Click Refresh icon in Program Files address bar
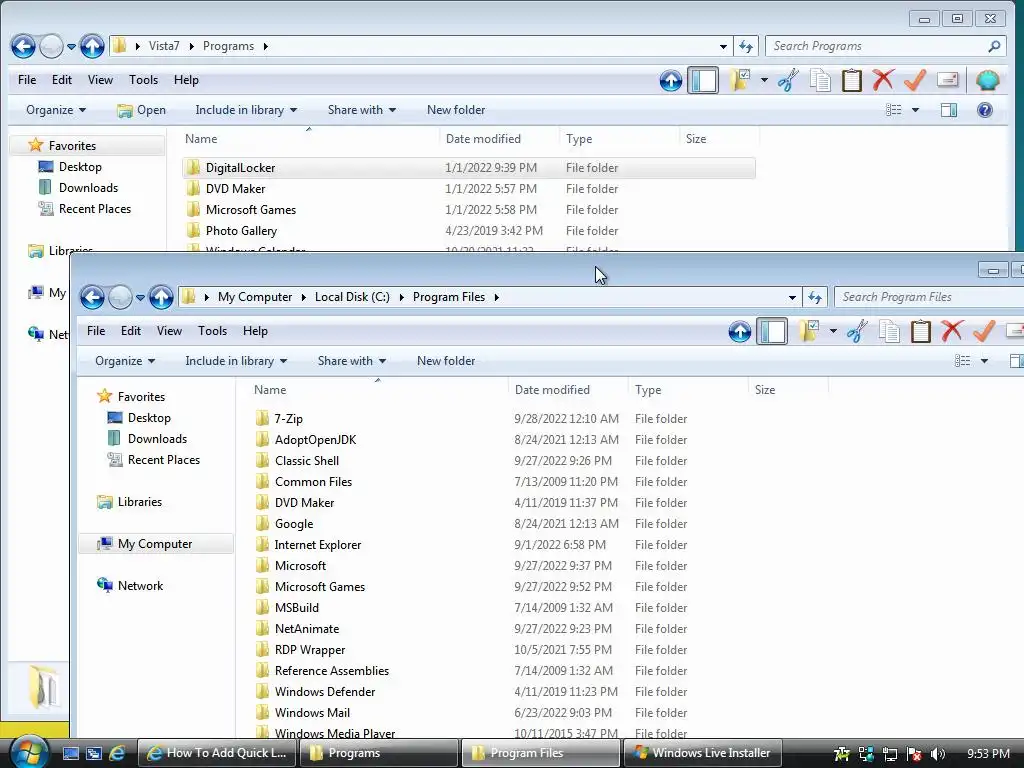 (x=814, y=297)
